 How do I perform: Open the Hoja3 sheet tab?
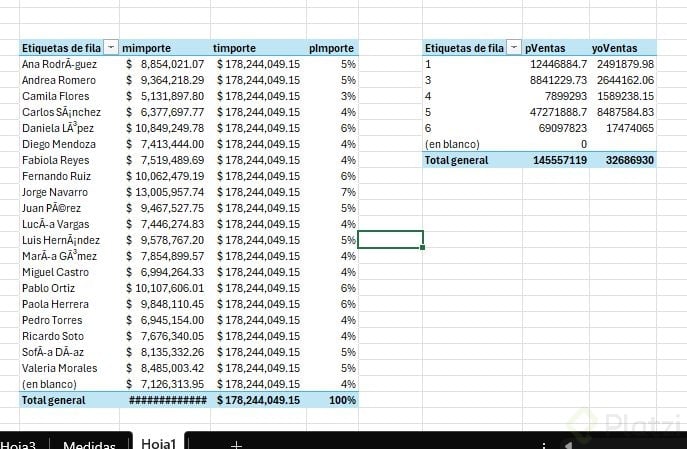coord(18,445)
